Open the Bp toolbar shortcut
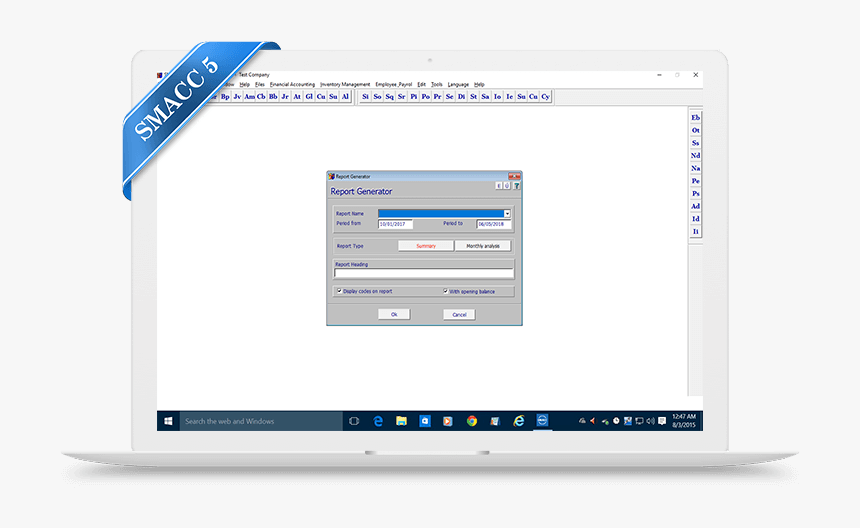 click(225, 96)
